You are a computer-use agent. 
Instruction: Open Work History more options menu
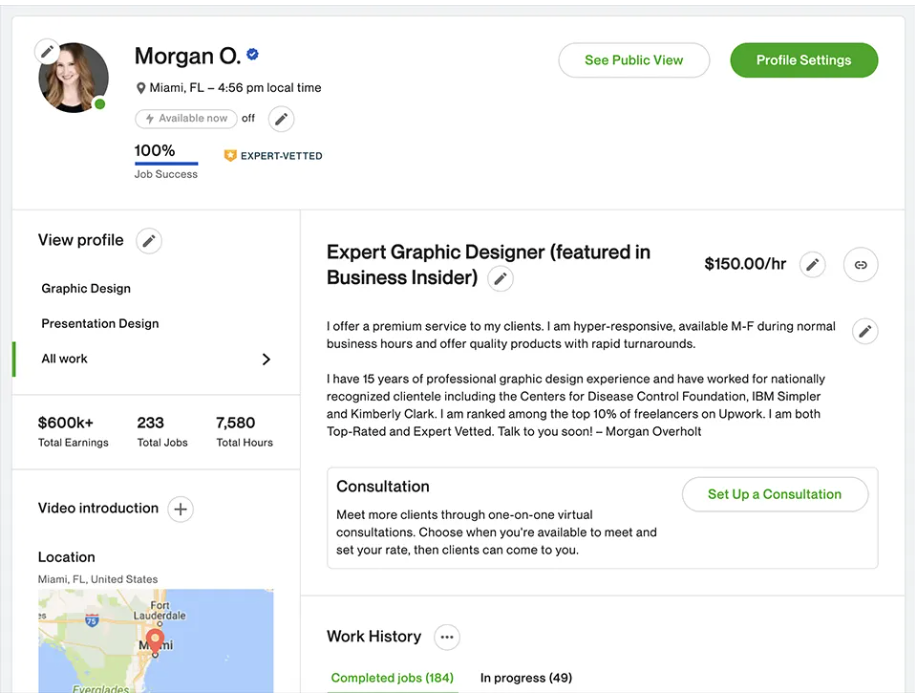[447, 637]
